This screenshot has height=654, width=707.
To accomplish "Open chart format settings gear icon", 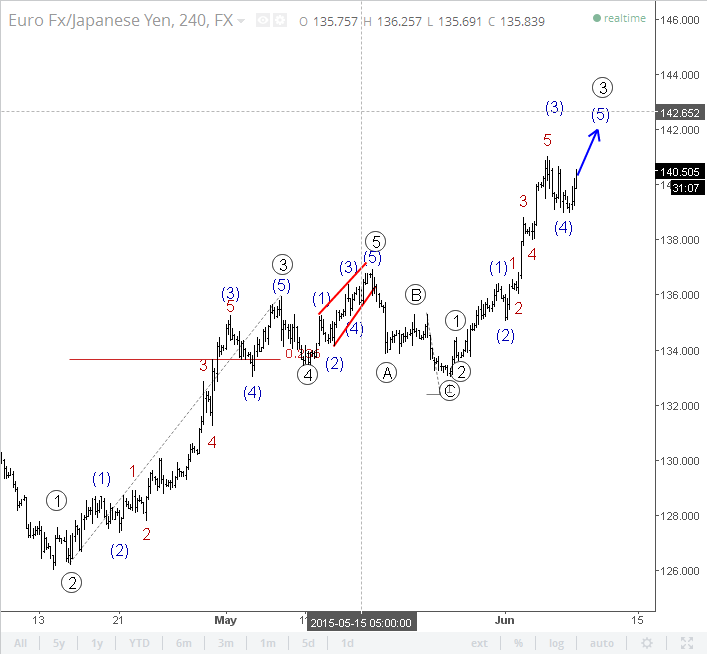I will tap(280, 20).
